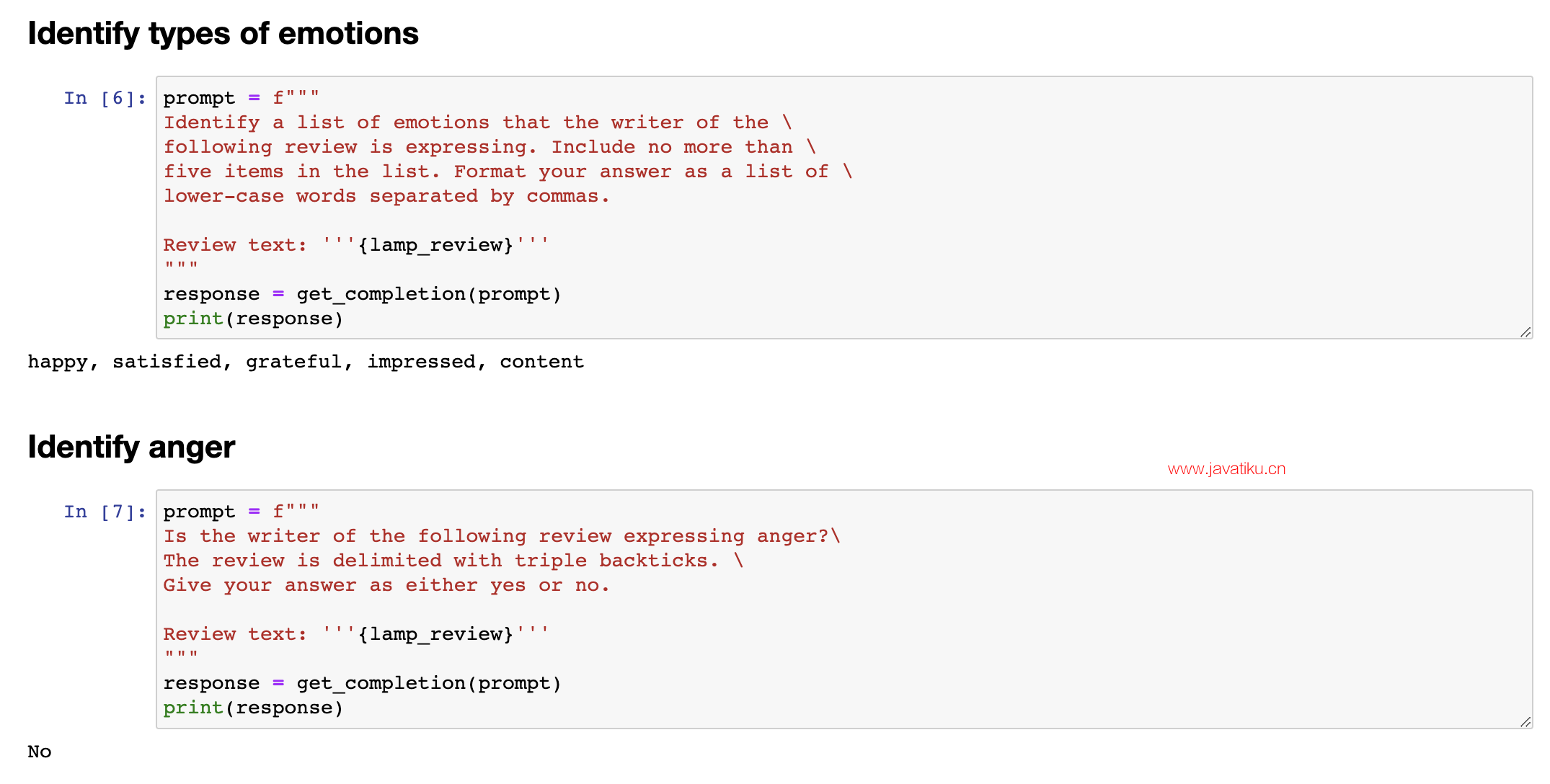Click the resize handle of cell 6
Viewport: 1550px width, 784px height.
[x=1525, y=332]
